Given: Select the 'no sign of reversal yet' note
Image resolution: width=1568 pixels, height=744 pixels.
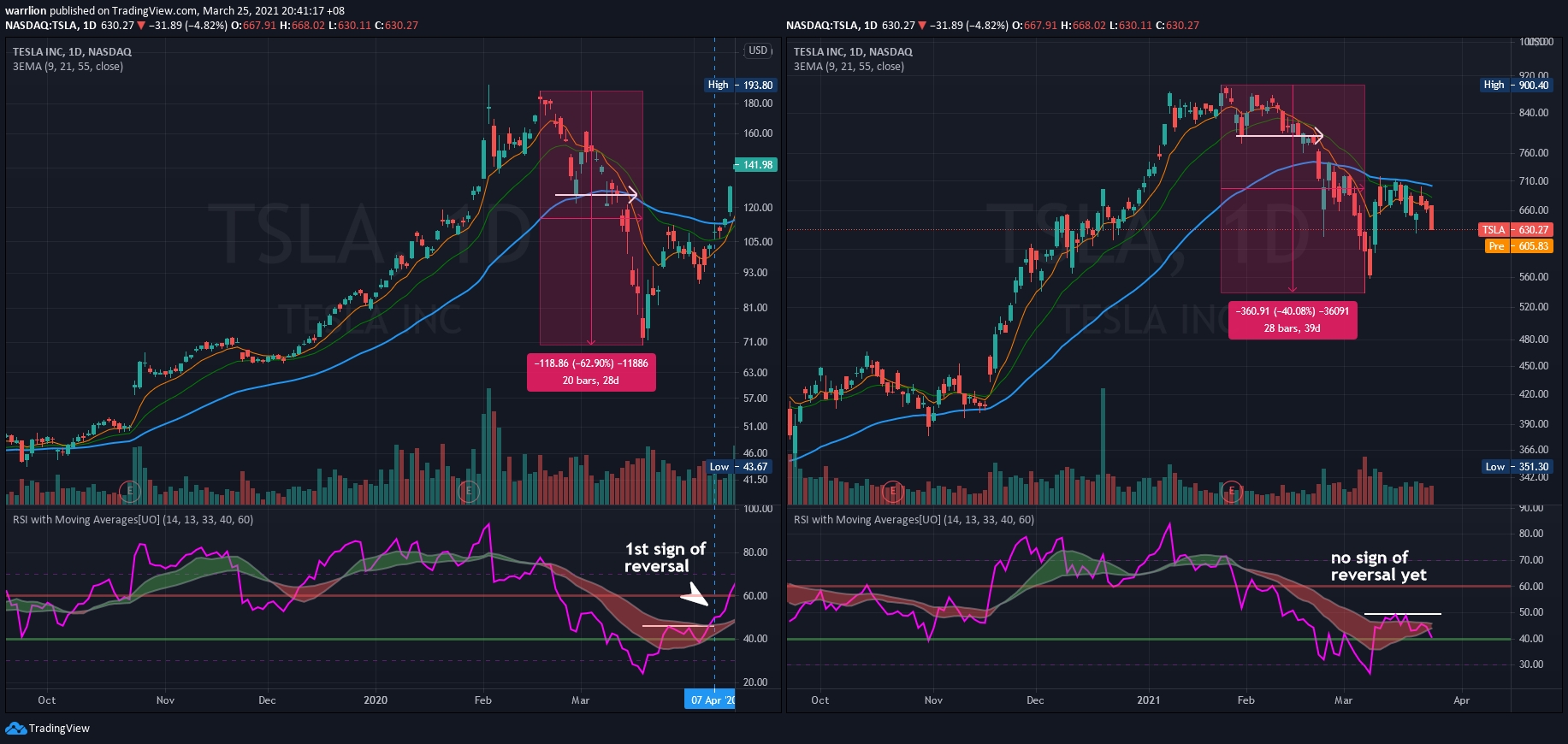Looking at the screenshot, I should click(1378, 566).
